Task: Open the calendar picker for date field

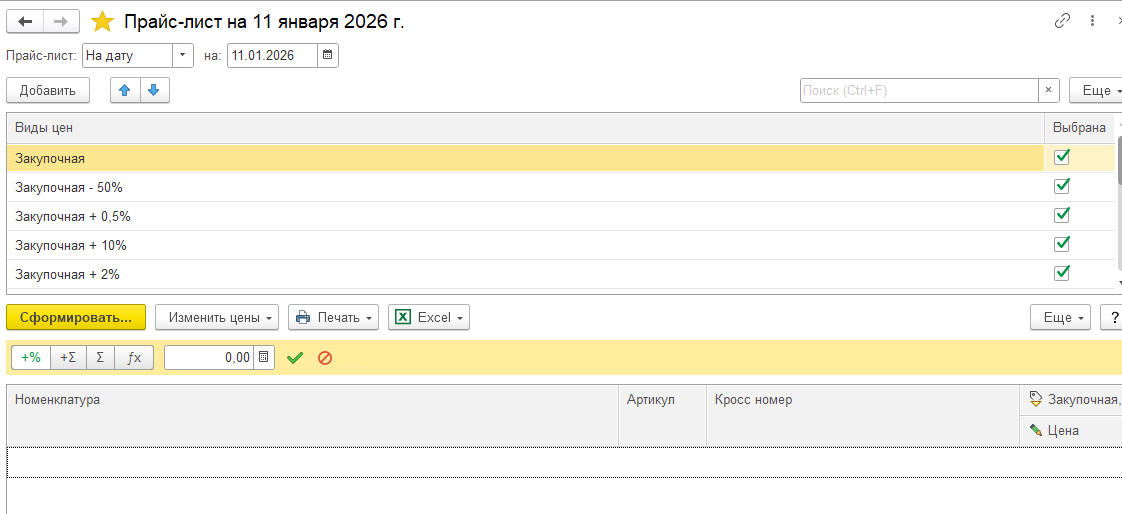Action: pos(328,56)
